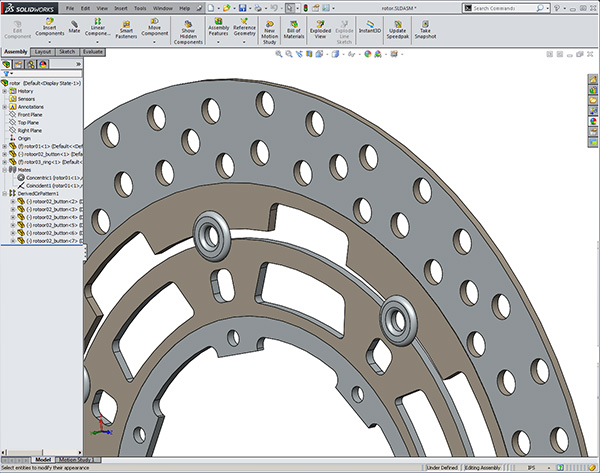Screen dimensions: 600x473
Task: Open Linear Component Pattern tool
Action: [x=98, y=27]
